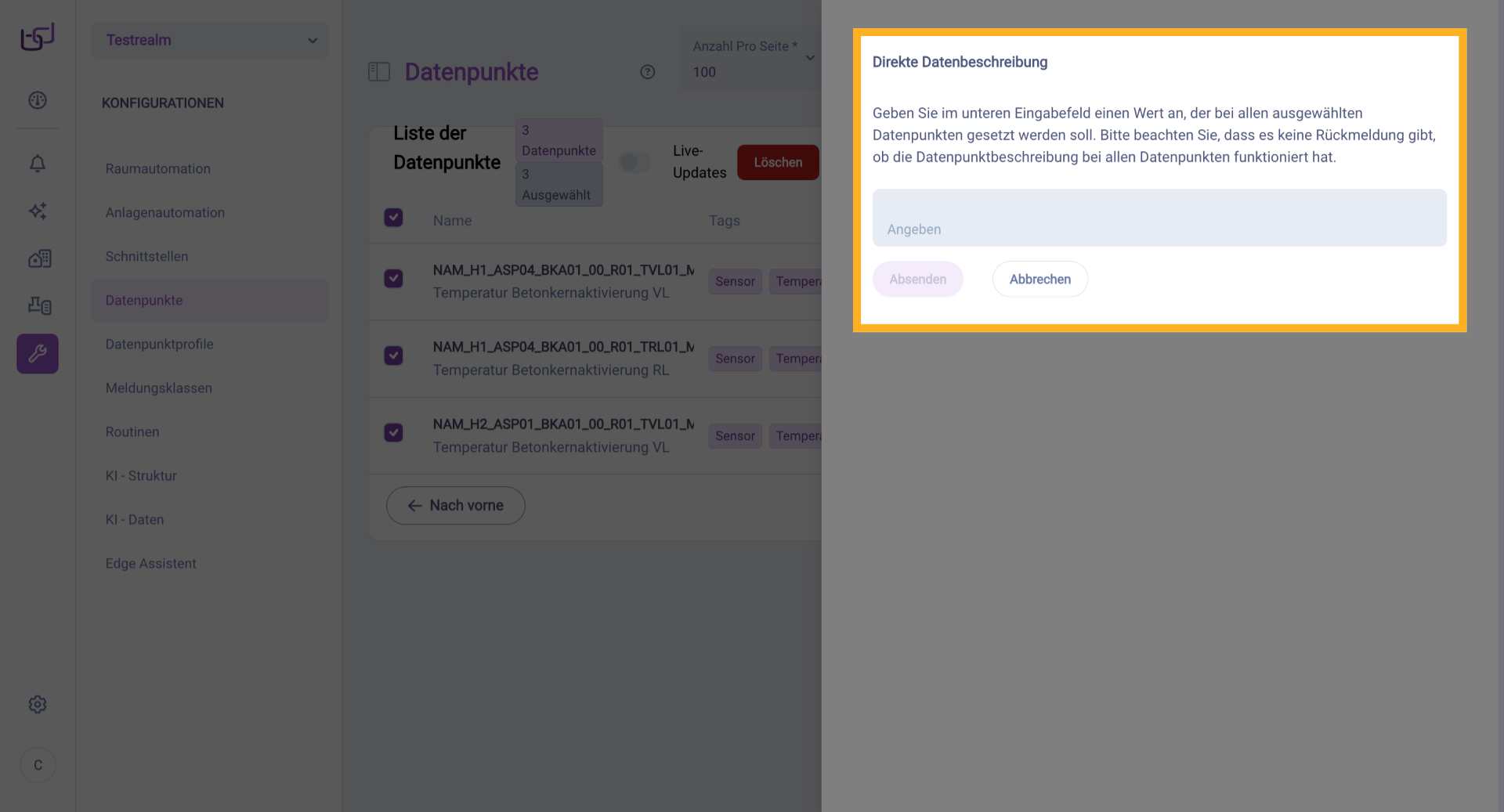Click the Angeben input field
1504x812 pixels.
[x=1159, y=218]
